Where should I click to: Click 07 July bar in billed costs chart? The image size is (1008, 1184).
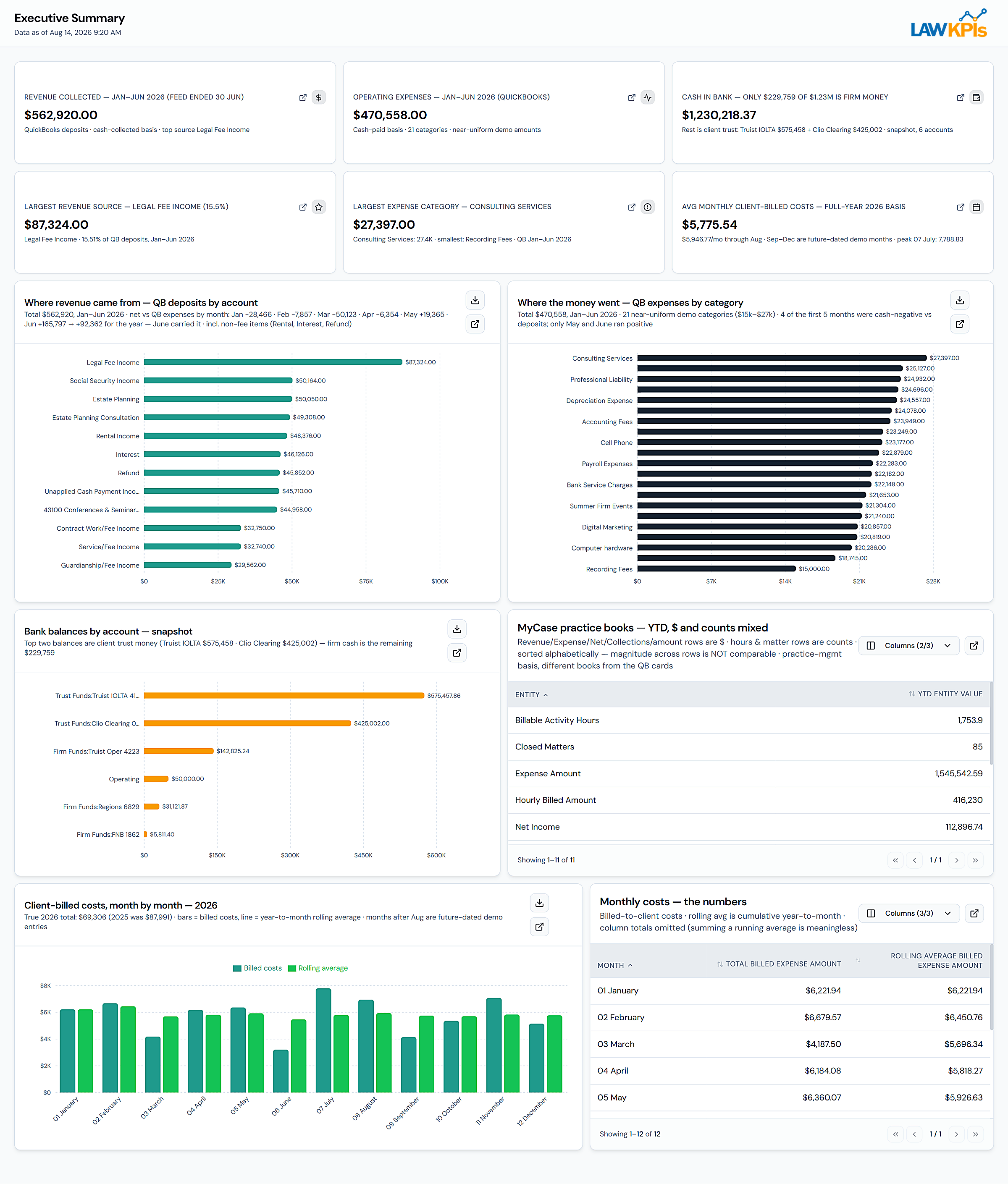pos(323,1040)
